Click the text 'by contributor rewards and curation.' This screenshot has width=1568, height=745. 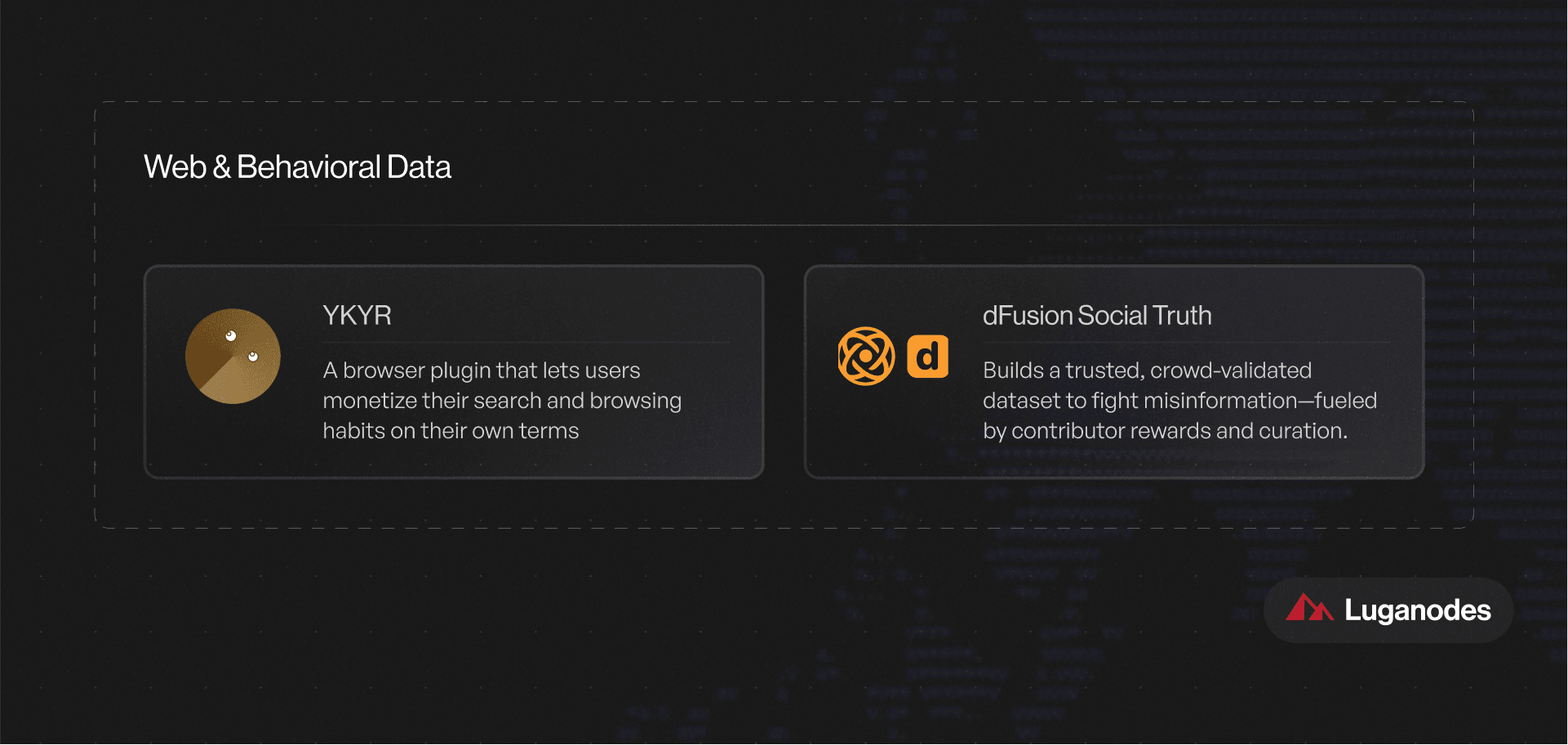click(1165, 431)
